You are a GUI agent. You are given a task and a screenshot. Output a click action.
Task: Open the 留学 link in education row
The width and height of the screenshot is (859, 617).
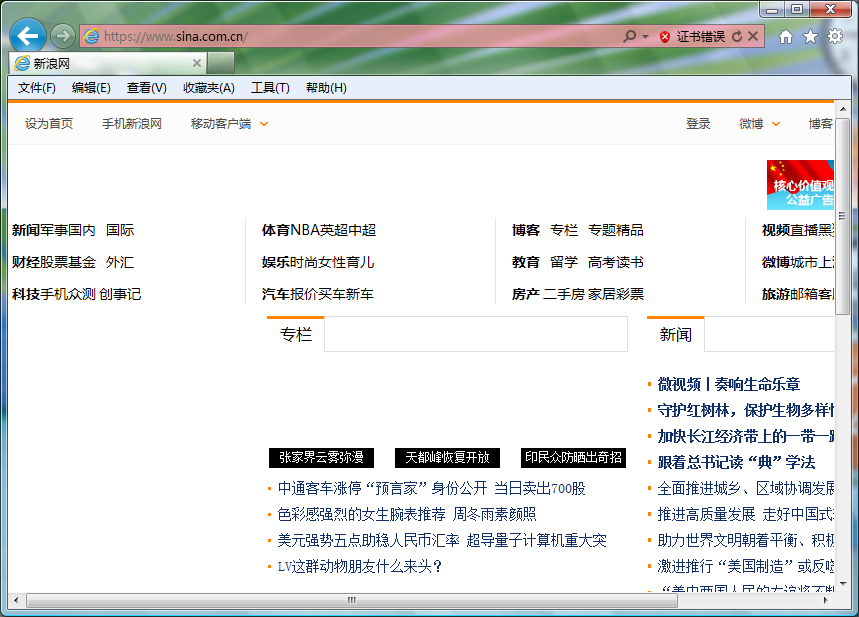pyautogui.click(x=564, y=262)
